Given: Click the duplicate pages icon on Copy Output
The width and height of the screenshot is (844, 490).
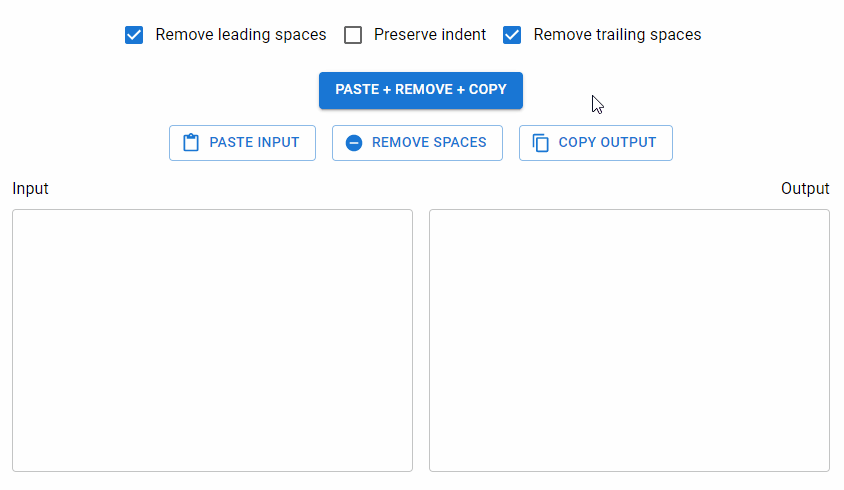Looking at the screenshot, I should pyautogui.click(x=540, y=143).
